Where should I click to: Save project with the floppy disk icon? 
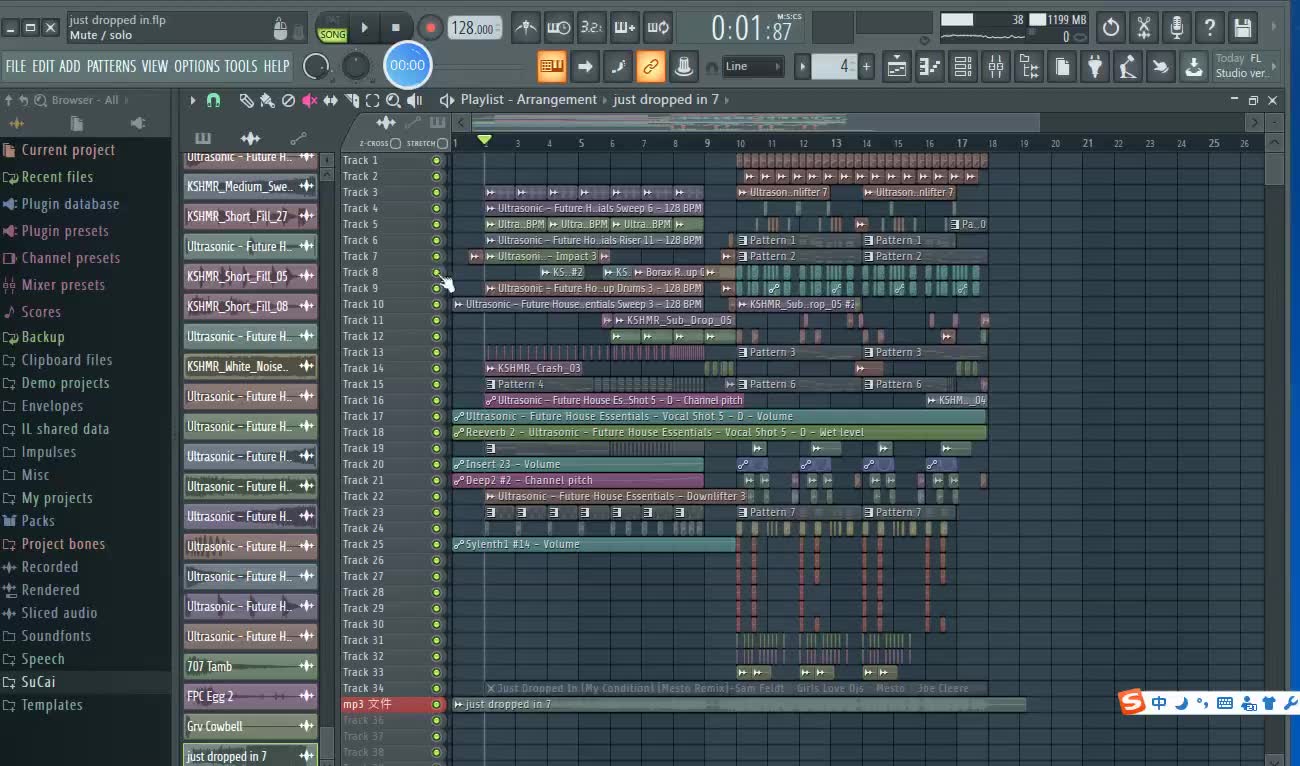tap(1243, 28)
